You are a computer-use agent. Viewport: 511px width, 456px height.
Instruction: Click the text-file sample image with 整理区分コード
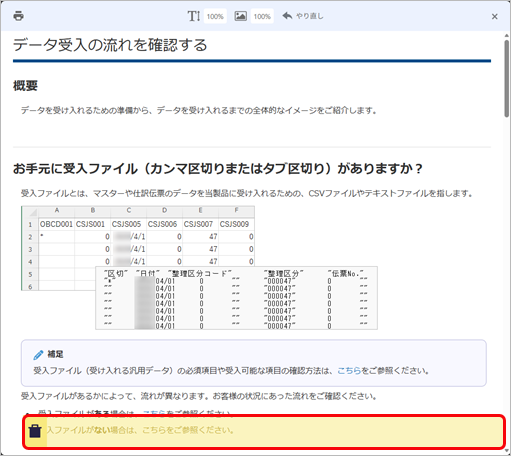pyautogui.click(x=236, y=298)
